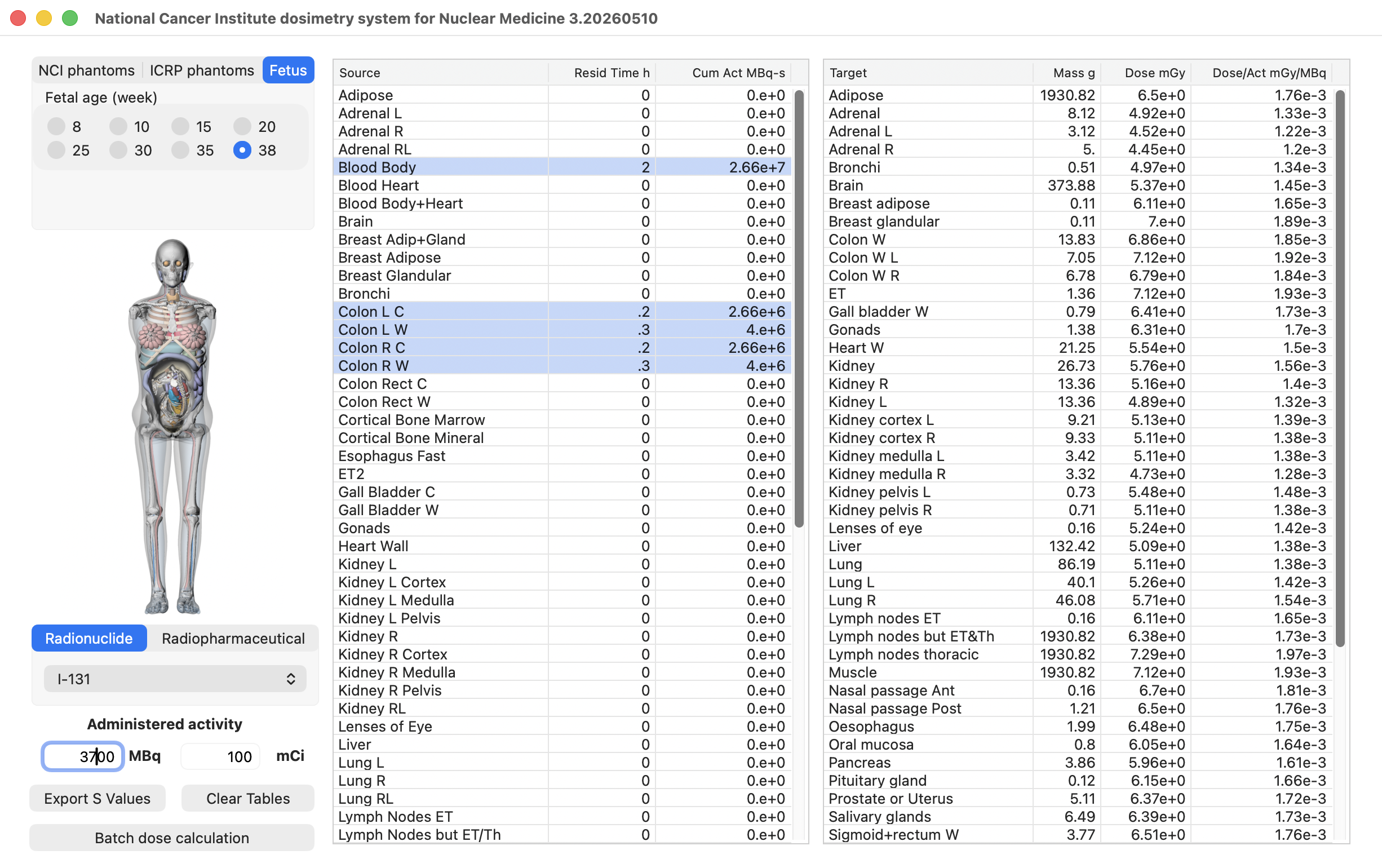Viewport: 1382px width, 868px height.
Task: Select the Colon R C source row
Action: click(x=562, y=348)
